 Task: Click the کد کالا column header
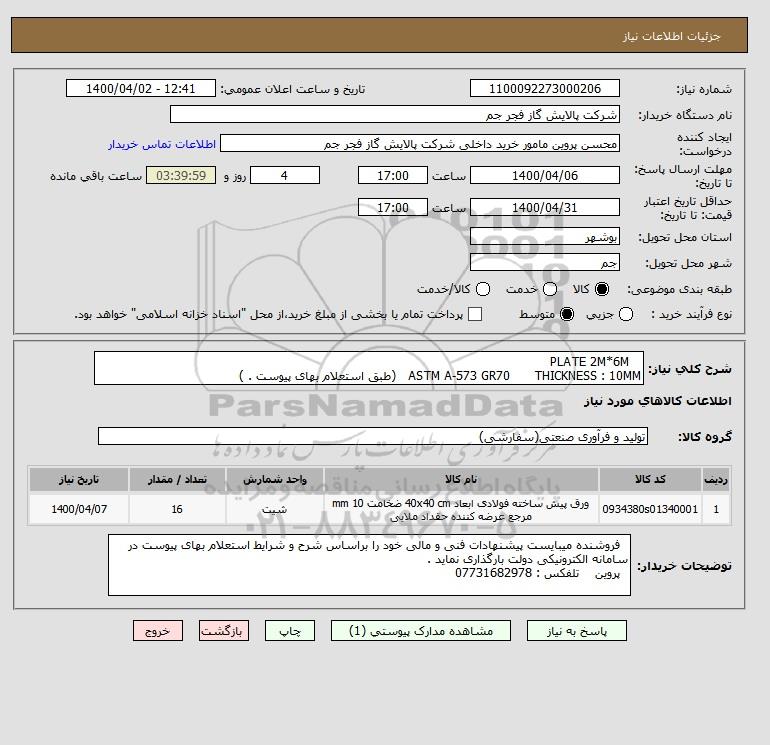(x=650, y=479)
